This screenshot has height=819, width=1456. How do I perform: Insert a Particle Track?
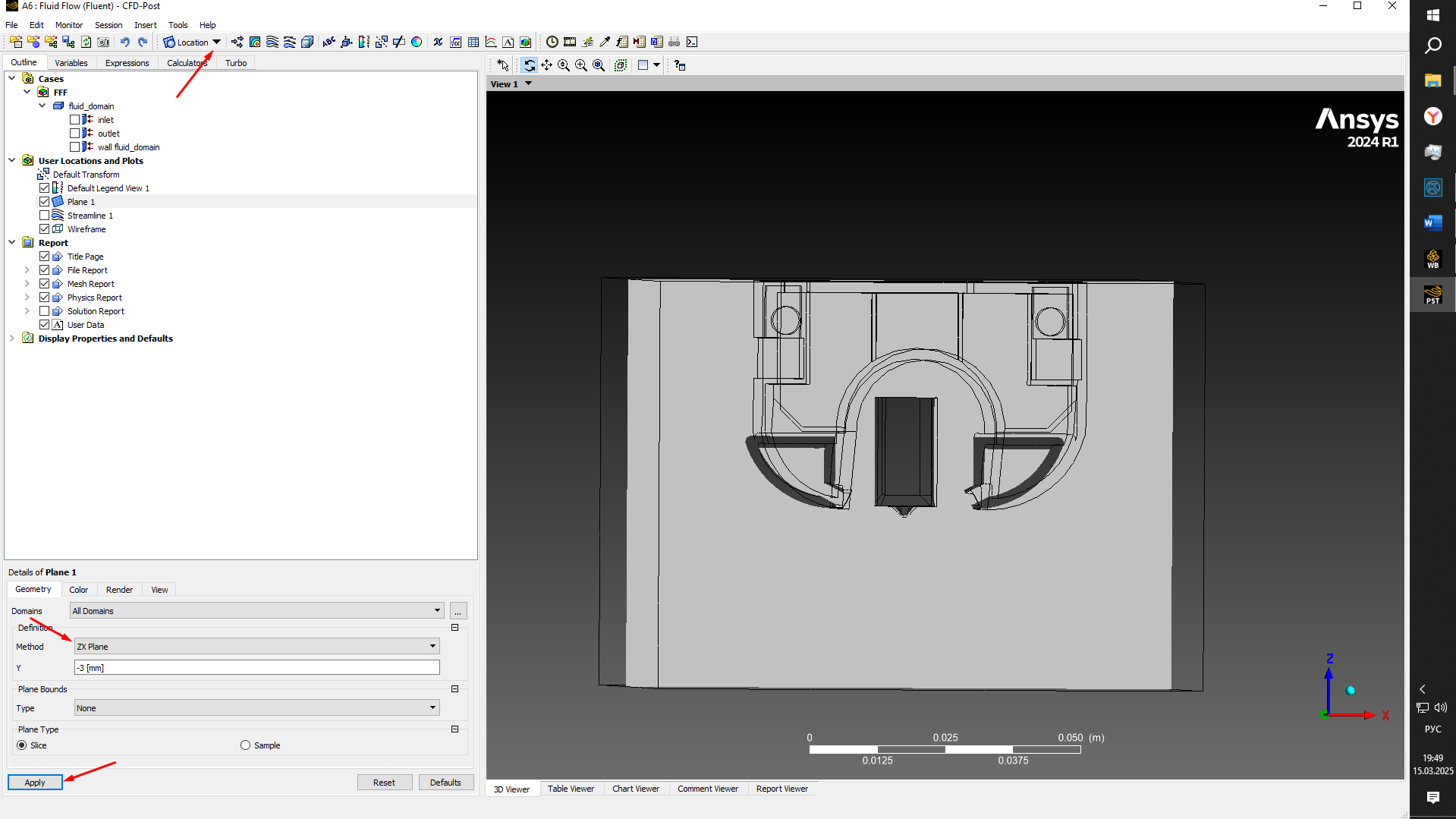290,42
